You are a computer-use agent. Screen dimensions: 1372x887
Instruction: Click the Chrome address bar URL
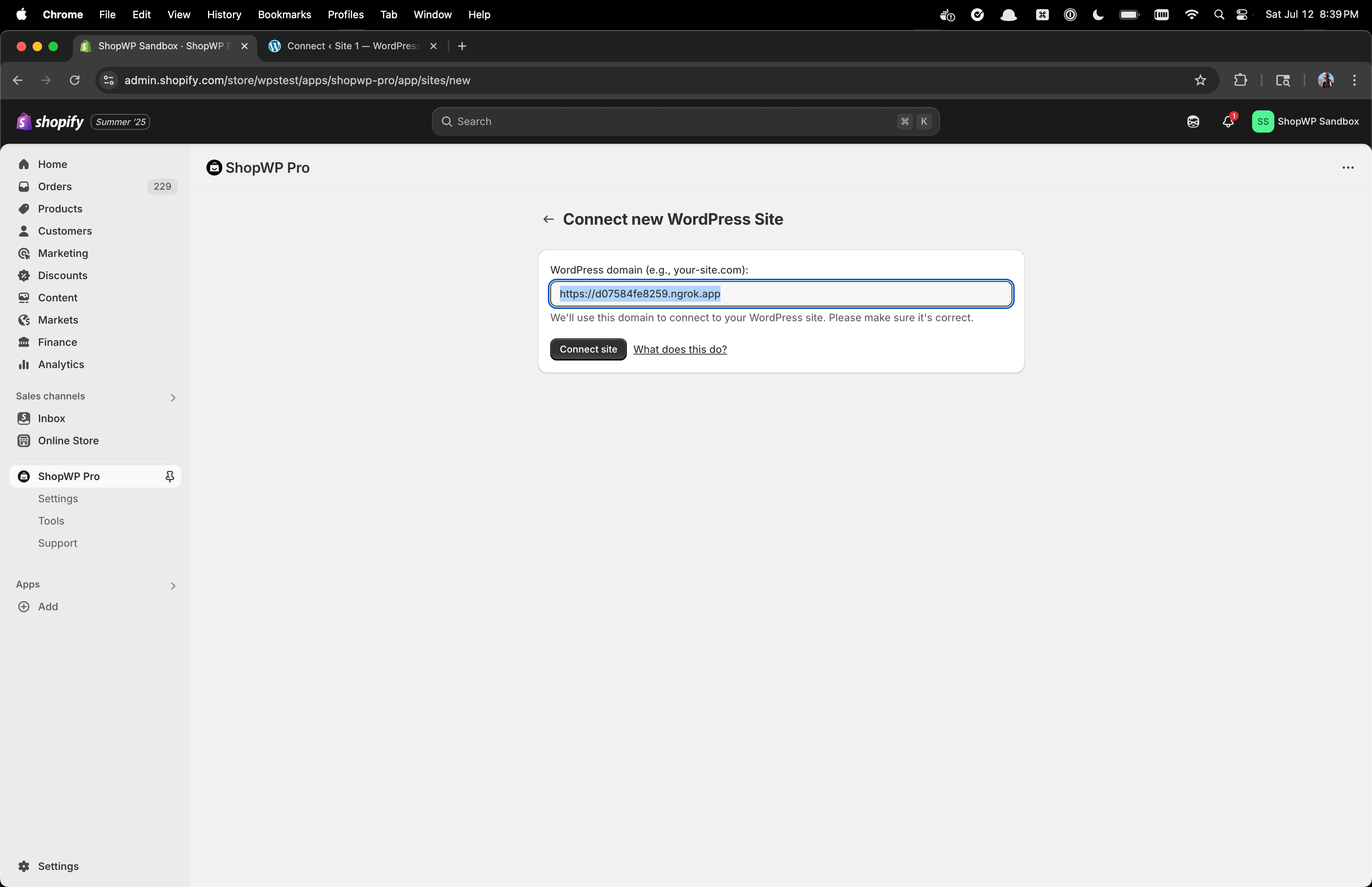click(x=297, y=80)
